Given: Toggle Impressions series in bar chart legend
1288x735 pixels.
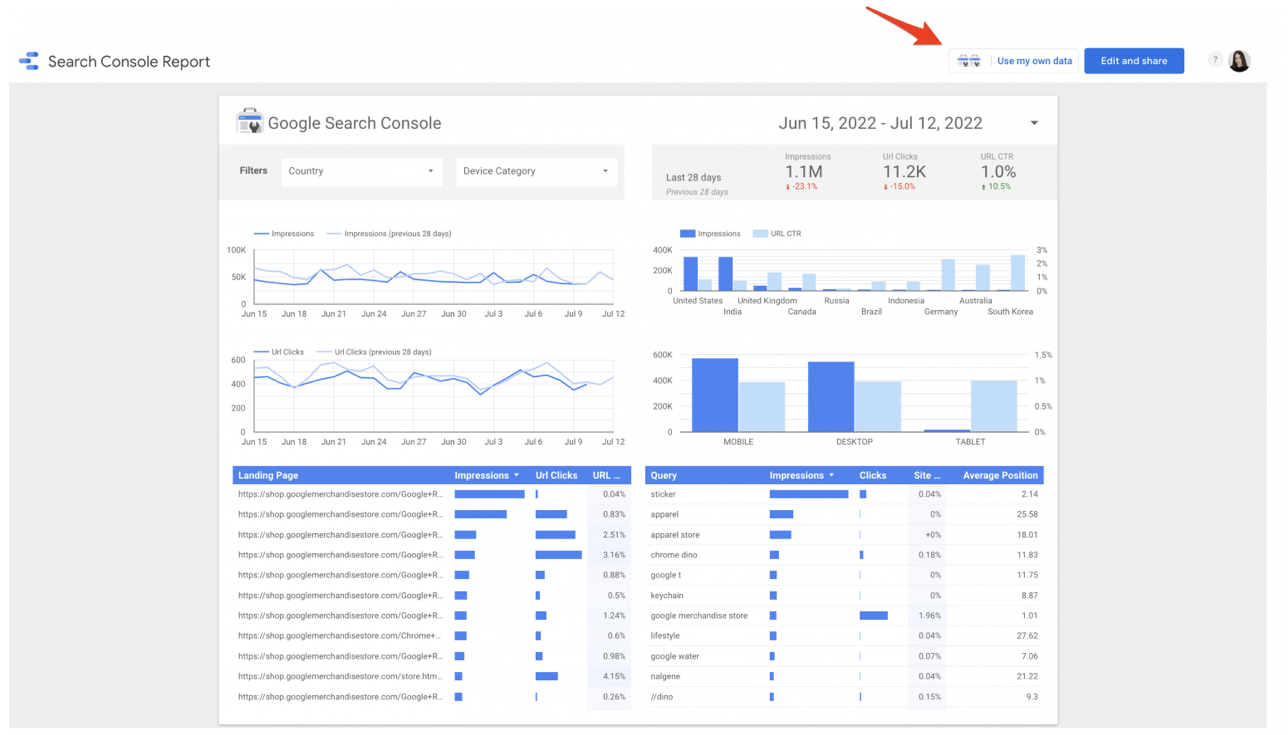Looking at the screenshot, I should (710, 234).
